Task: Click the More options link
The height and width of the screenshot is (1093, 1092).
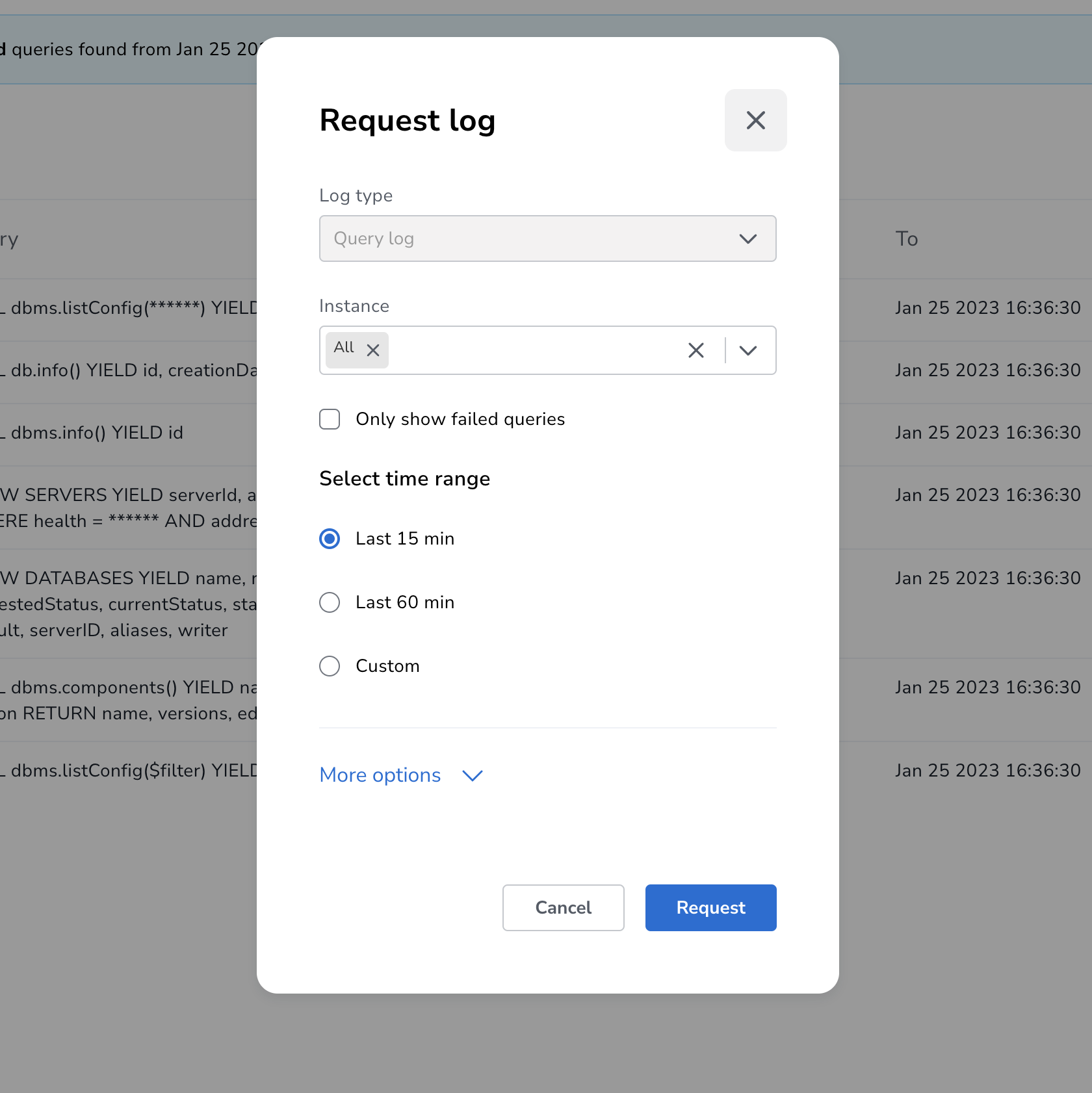Action: [x=379, y=776]
